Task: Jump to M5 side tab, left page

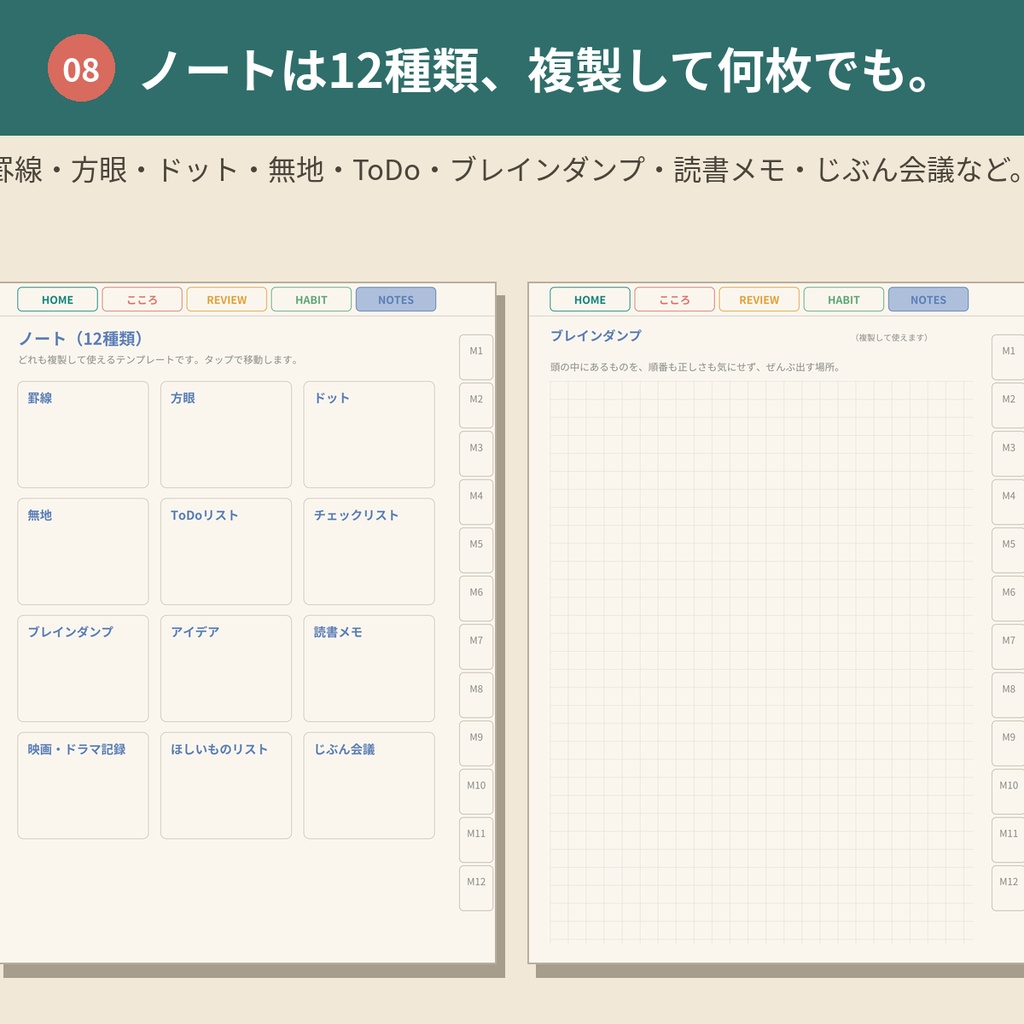Action: [476, 551]
